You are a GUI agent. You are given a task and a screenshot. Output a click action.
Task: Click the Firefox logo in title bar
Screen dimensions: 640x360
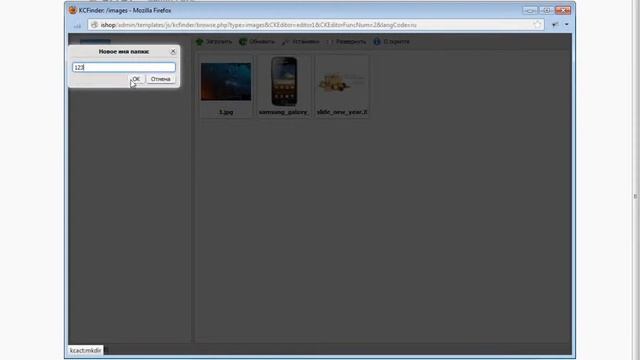[73, 10]
